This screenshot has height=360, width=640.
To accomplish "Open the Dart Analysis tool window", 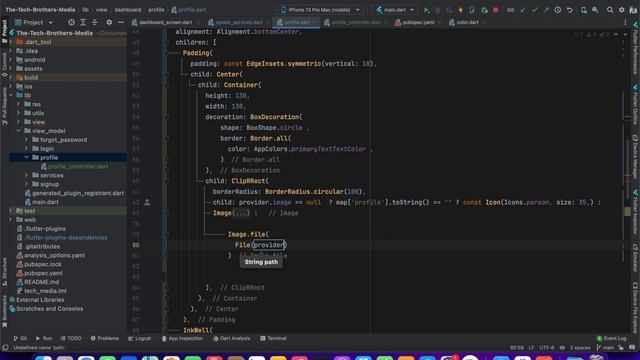I will coord(231,338).
